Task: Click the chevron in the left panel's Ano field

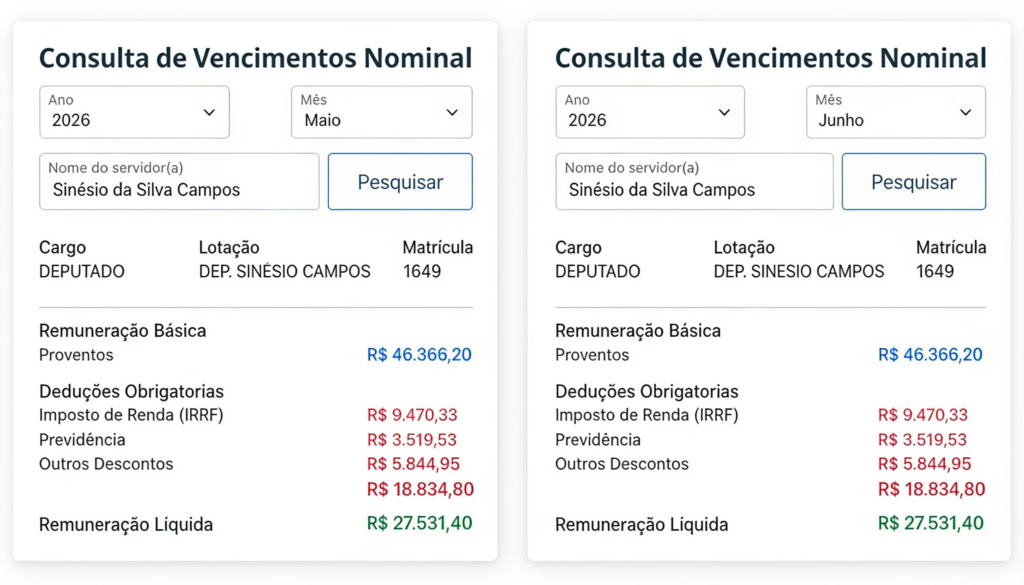Action: (x=209, y=112)
